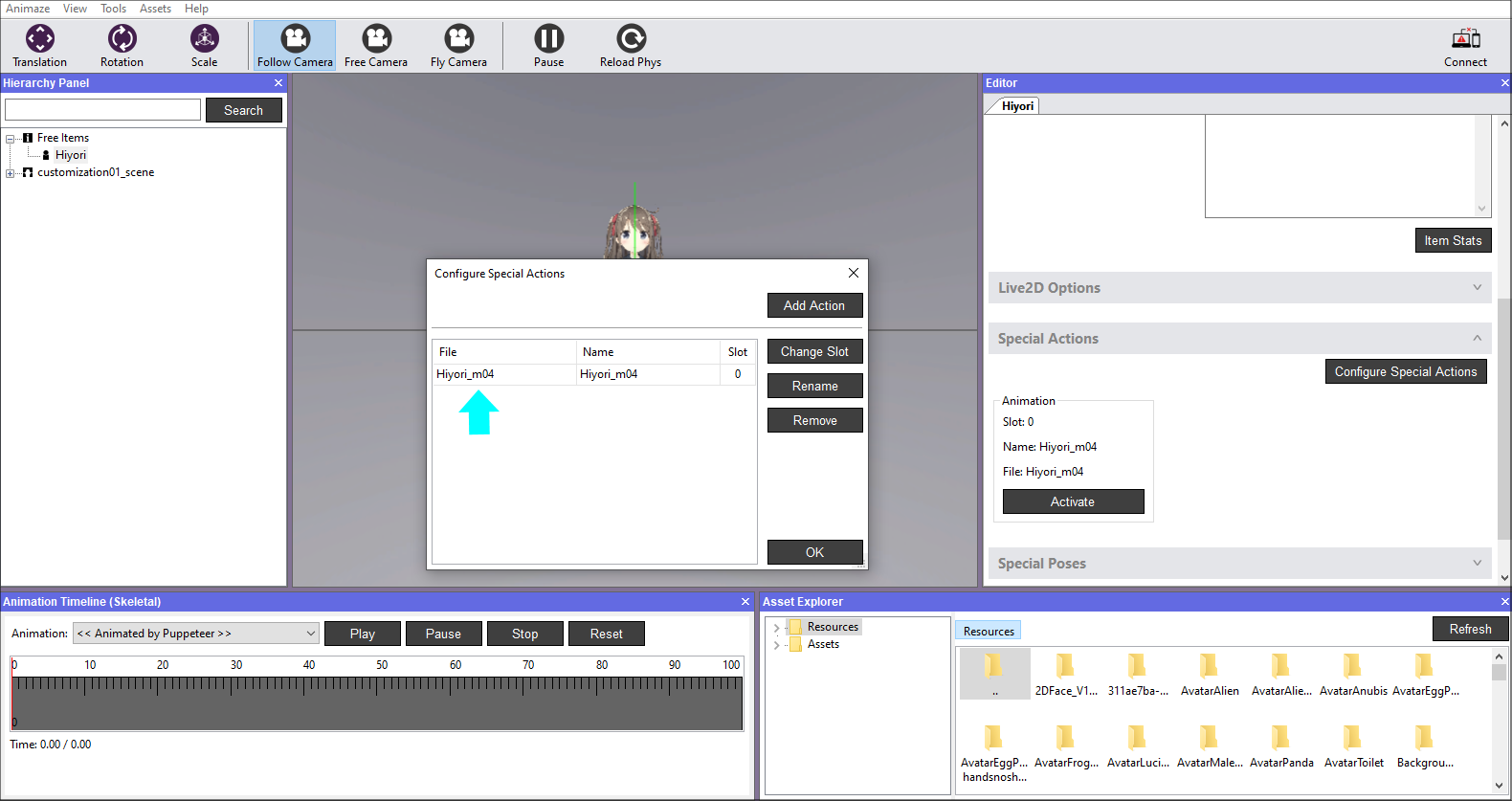This screenshot has height=801, width=1512.
Task: Open the Help menu
Action: coord(196,9)
